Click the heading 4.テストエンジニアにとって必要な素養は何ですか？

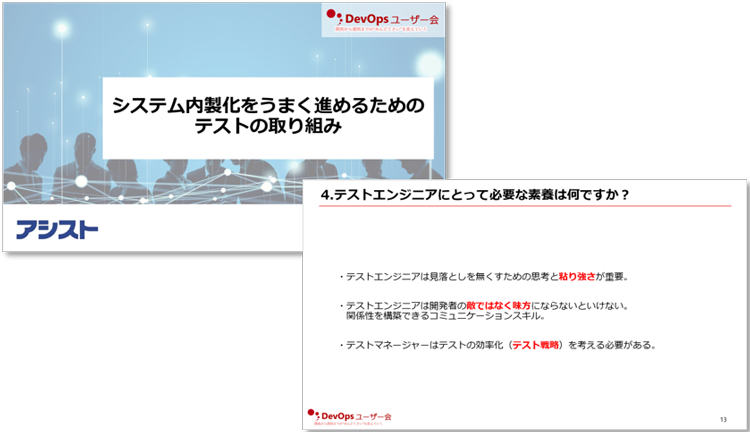click(472, 194)
